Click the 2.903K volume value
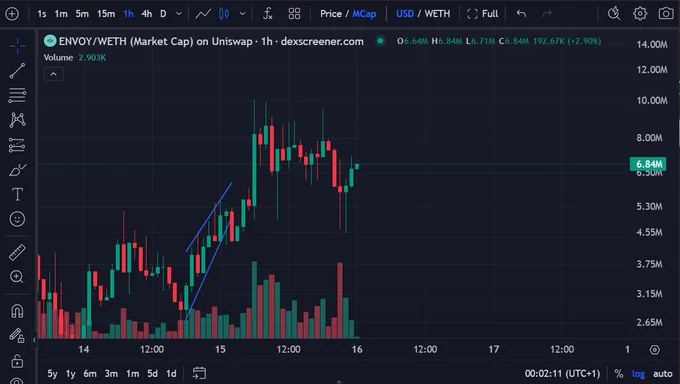This screenshot has height=384, width=680. click(x=92, y=58)
